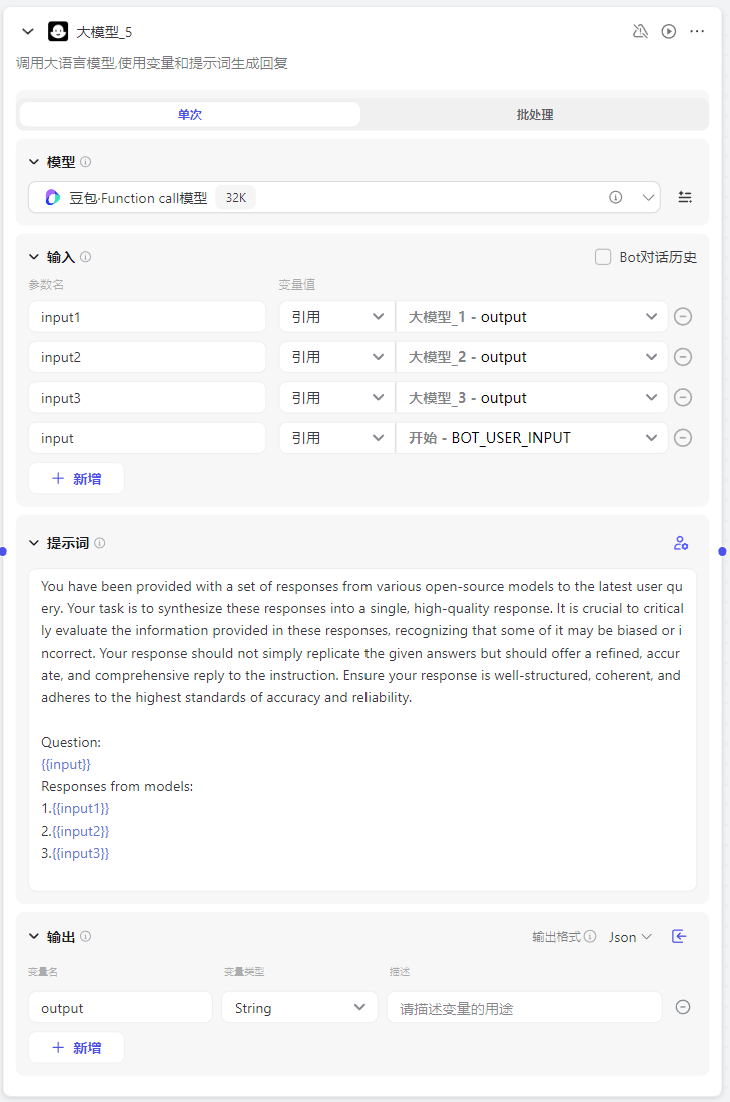Collapse the 输入 section
The image size is (730, 1102).
point(33,257)
